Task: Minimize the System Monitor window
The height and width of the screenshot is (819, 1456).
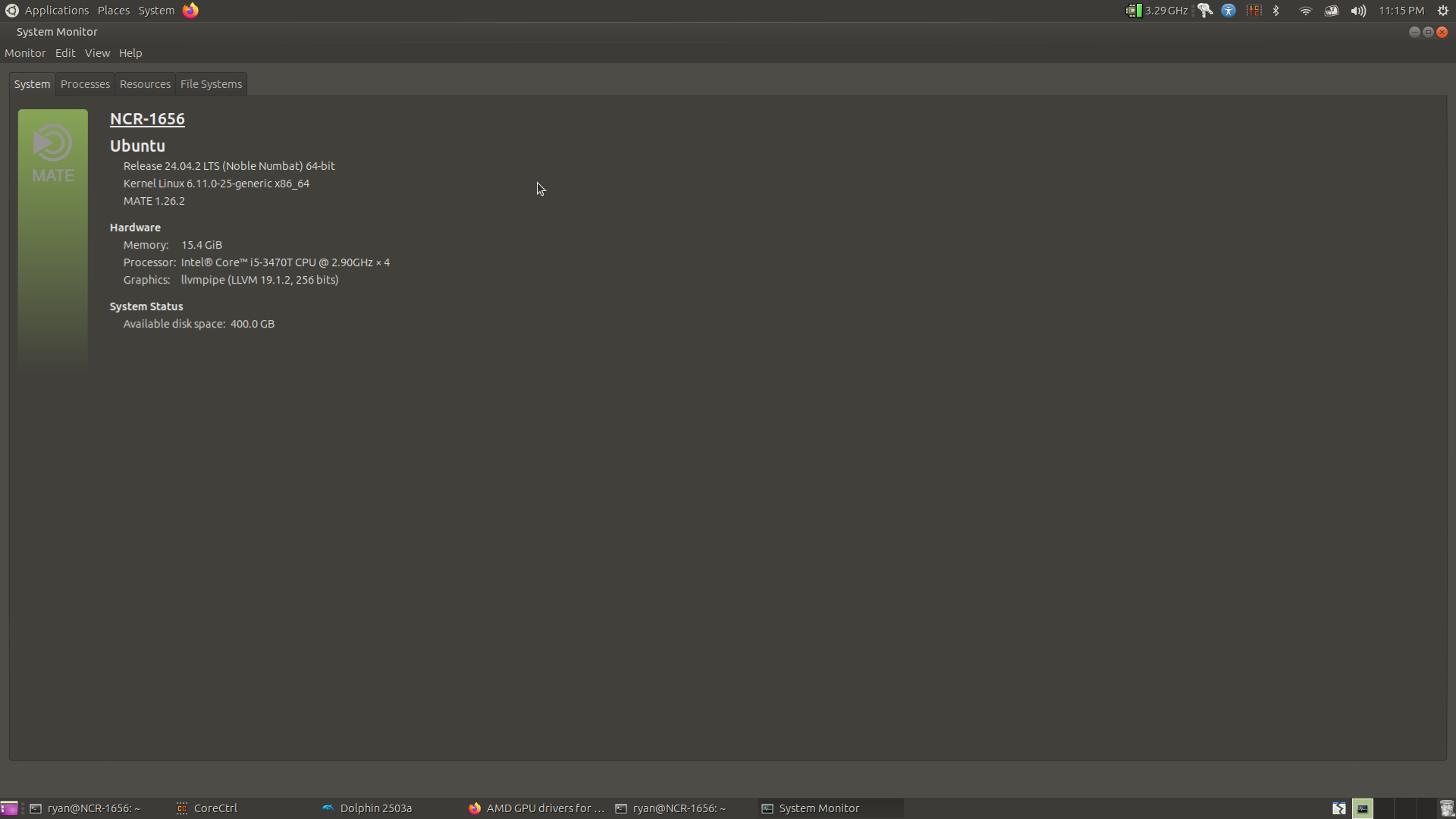Action: point(1414,32)
